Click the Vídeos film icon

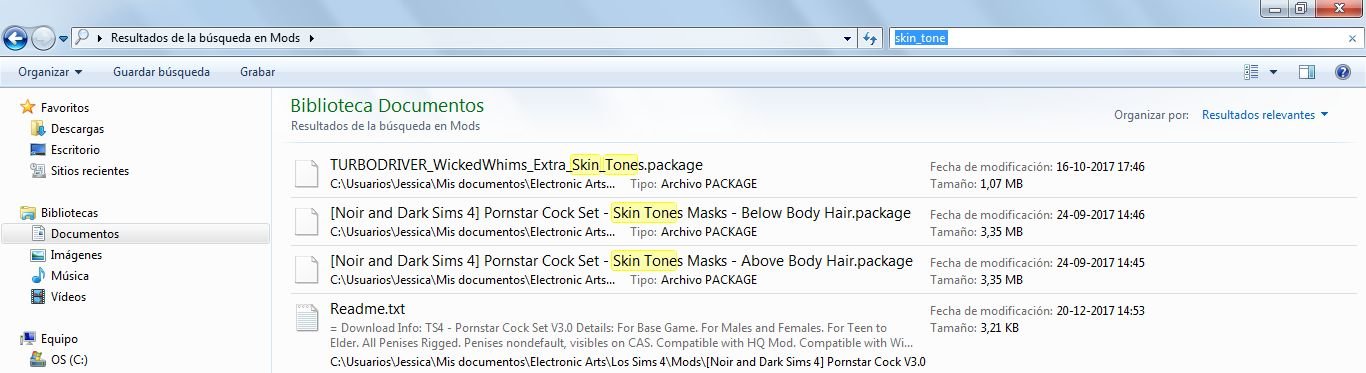point(38,296)
